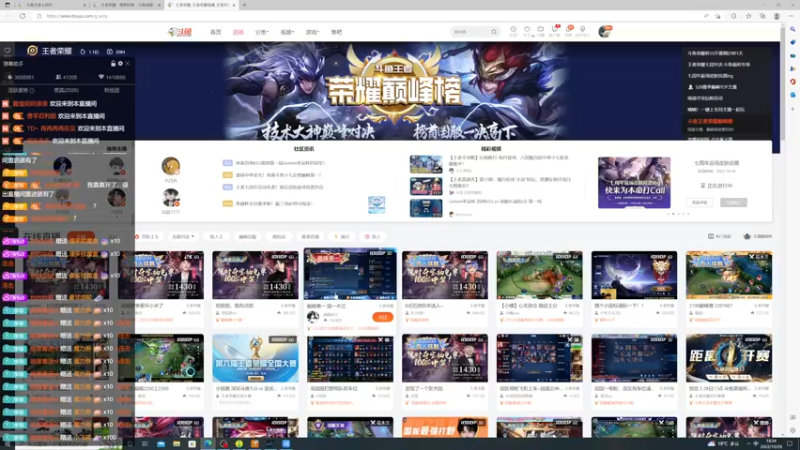Click the grey button under 七周年 promo
The width and height of the screenshot is (800, 450).
coord(734,203)
